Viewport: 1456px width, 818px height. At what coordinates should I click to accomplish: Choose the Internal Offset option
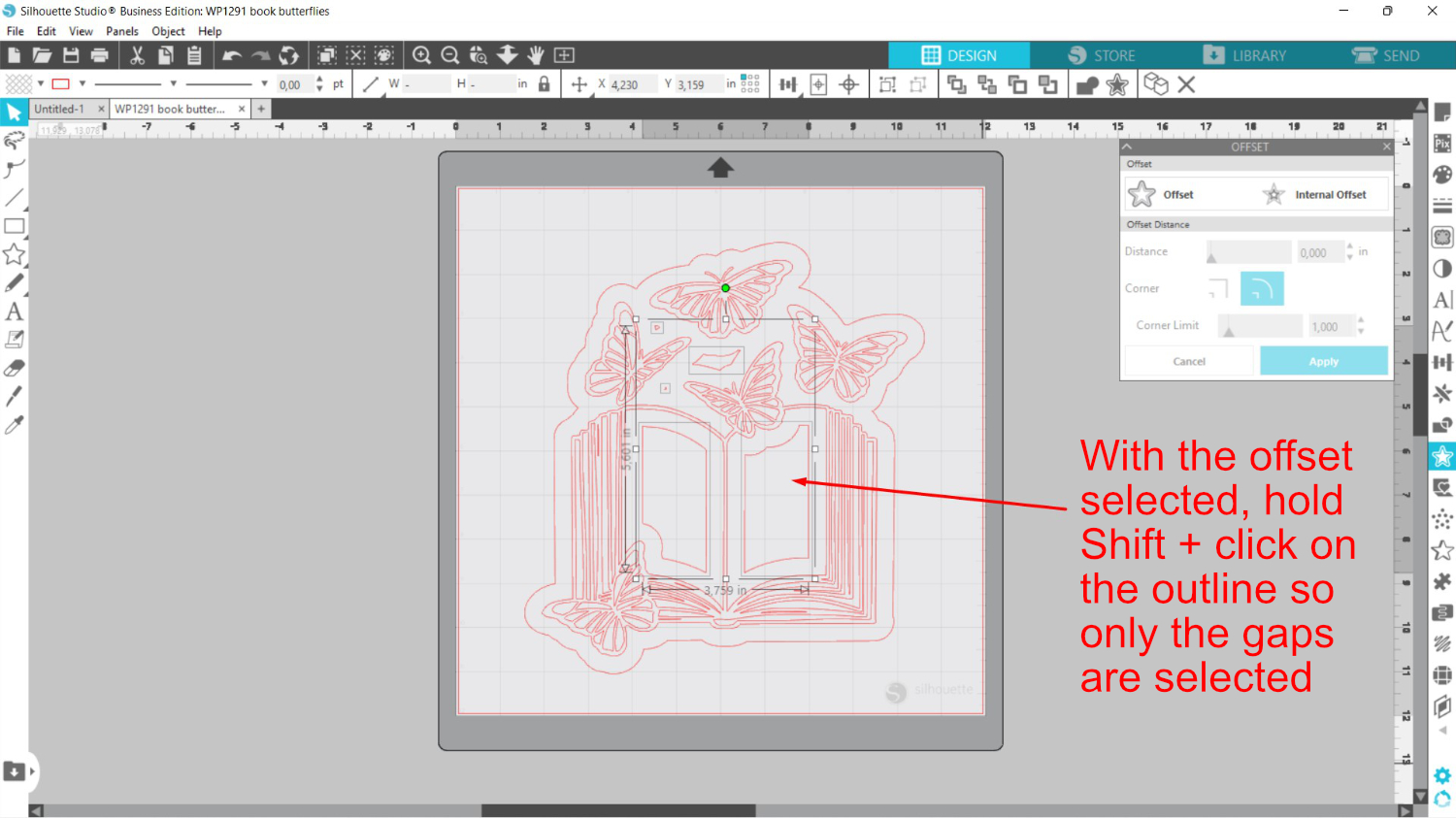1314,194
